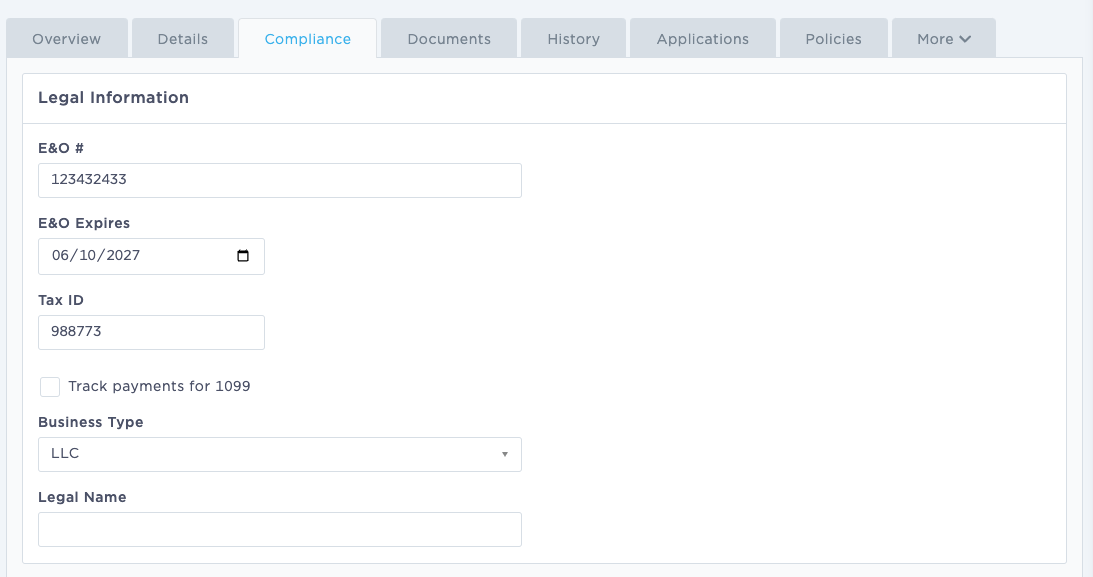This screenshot has width=1093, height=577.
Task: Check the Track payments for 1099 box
Action: point(50,387)
